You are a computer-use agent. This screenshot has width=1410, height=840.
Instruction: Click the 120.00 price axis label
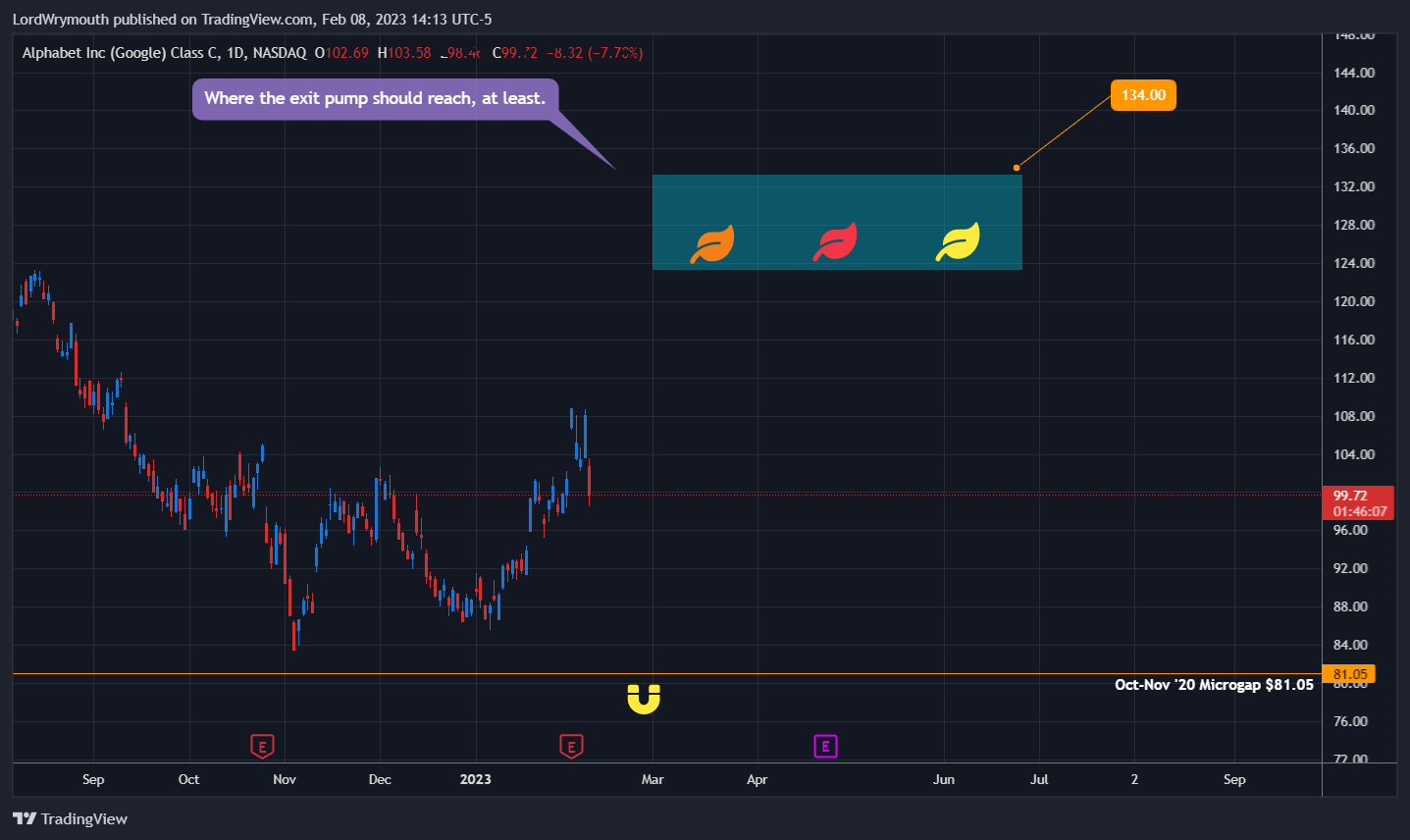(1354, 301)
